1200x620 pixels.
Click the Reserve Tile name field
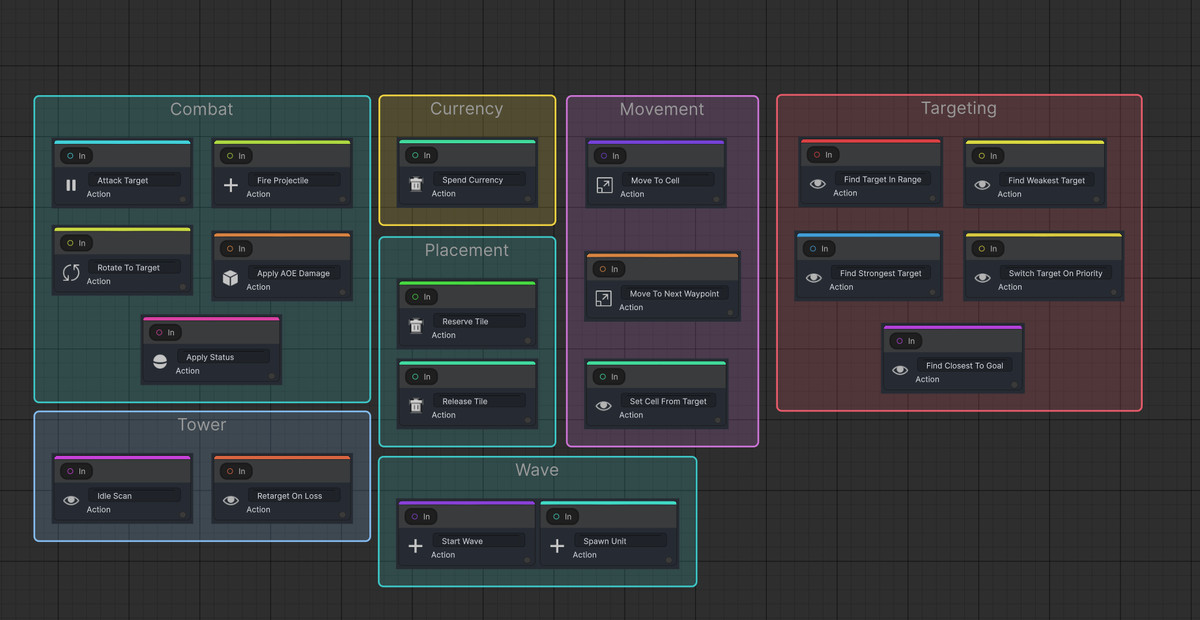(x=480, y=321)
